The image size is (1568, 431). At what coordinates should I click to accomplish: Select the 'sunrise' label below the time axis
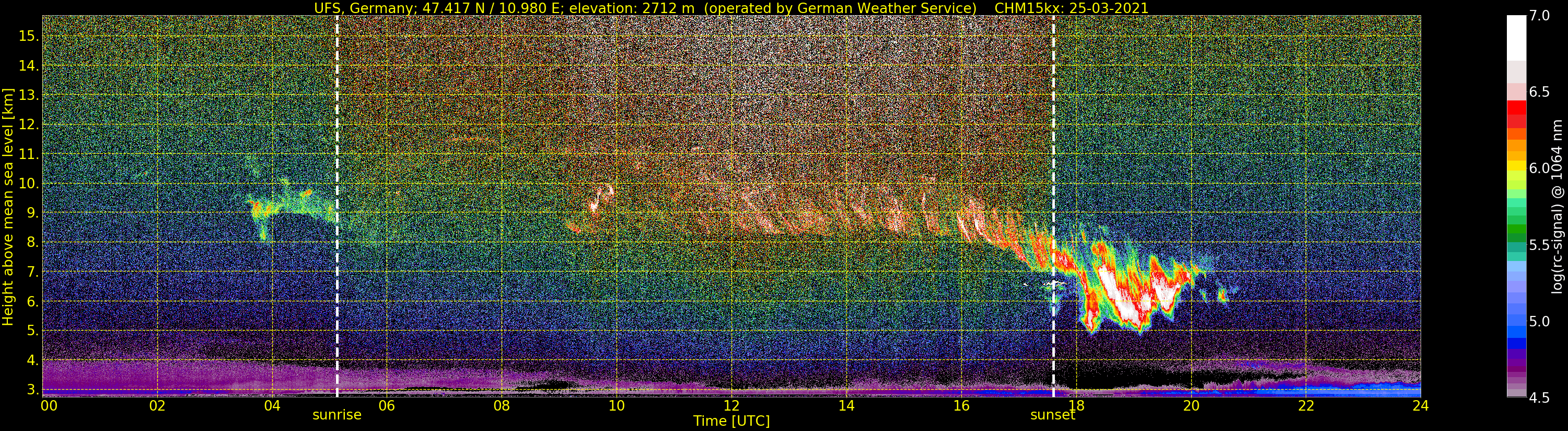[x=337, y=415]
